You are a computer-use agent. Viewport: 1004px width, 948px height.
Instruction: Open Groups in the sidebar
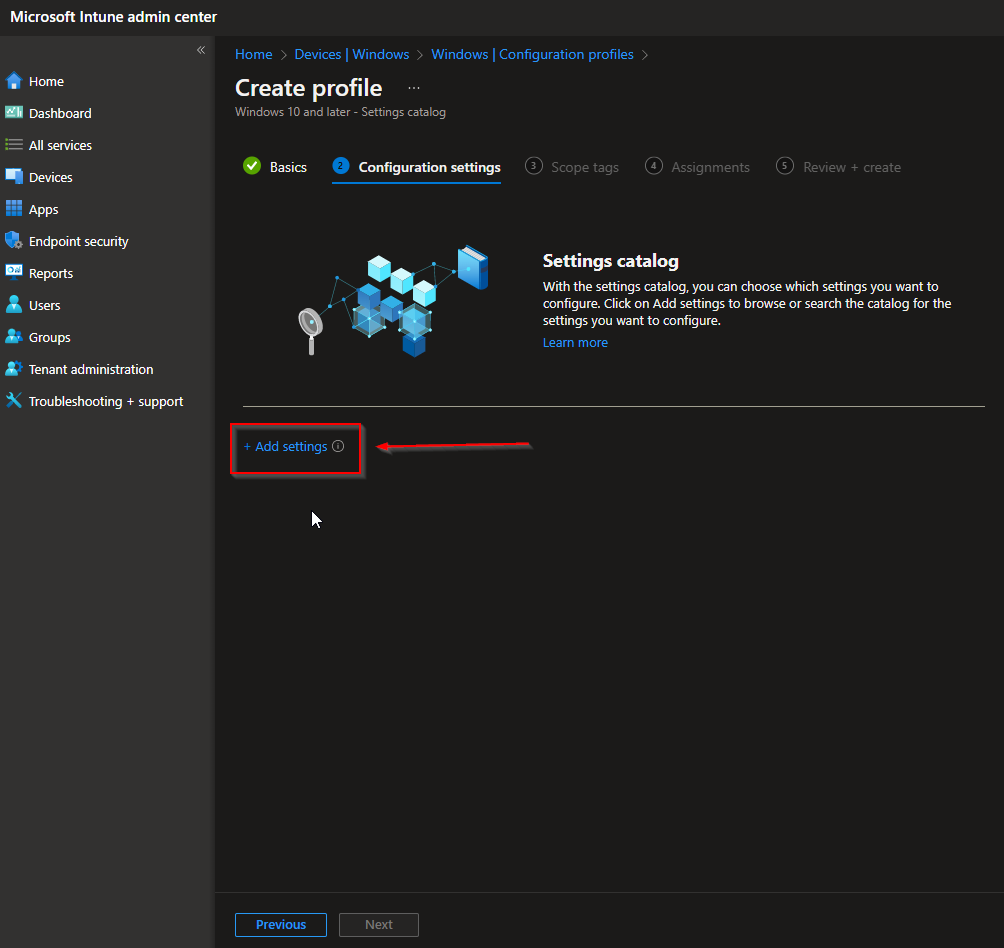click(49, 337)
